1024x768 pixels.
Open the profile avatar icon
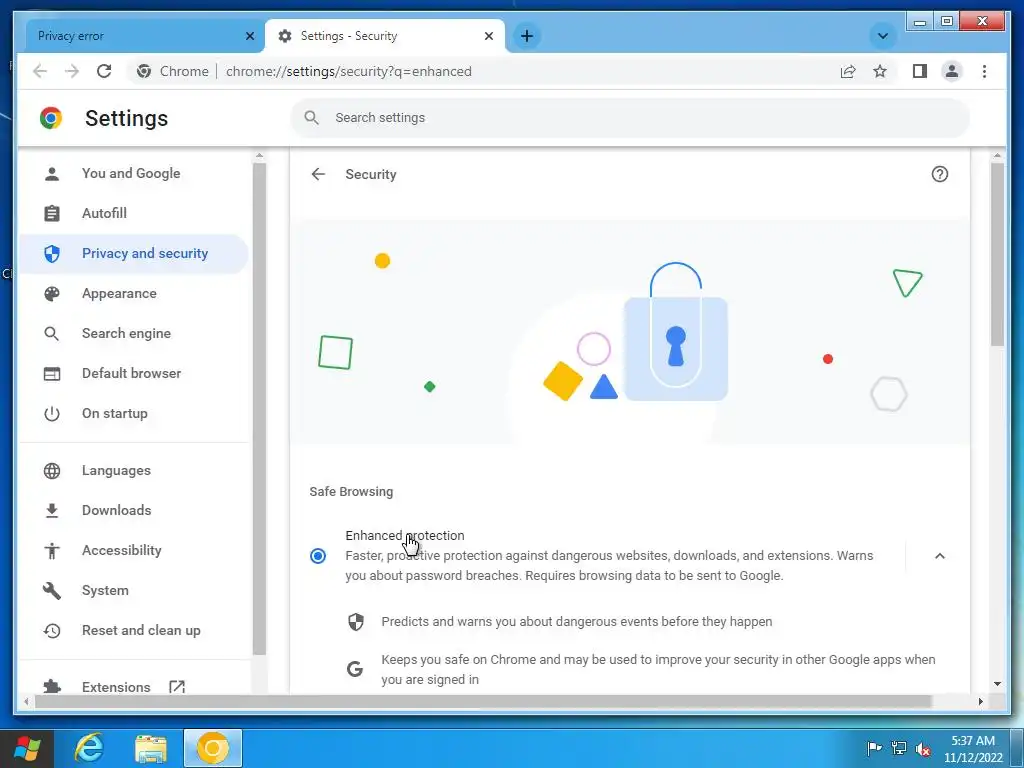pyautogui.click(x=952, y=71)
